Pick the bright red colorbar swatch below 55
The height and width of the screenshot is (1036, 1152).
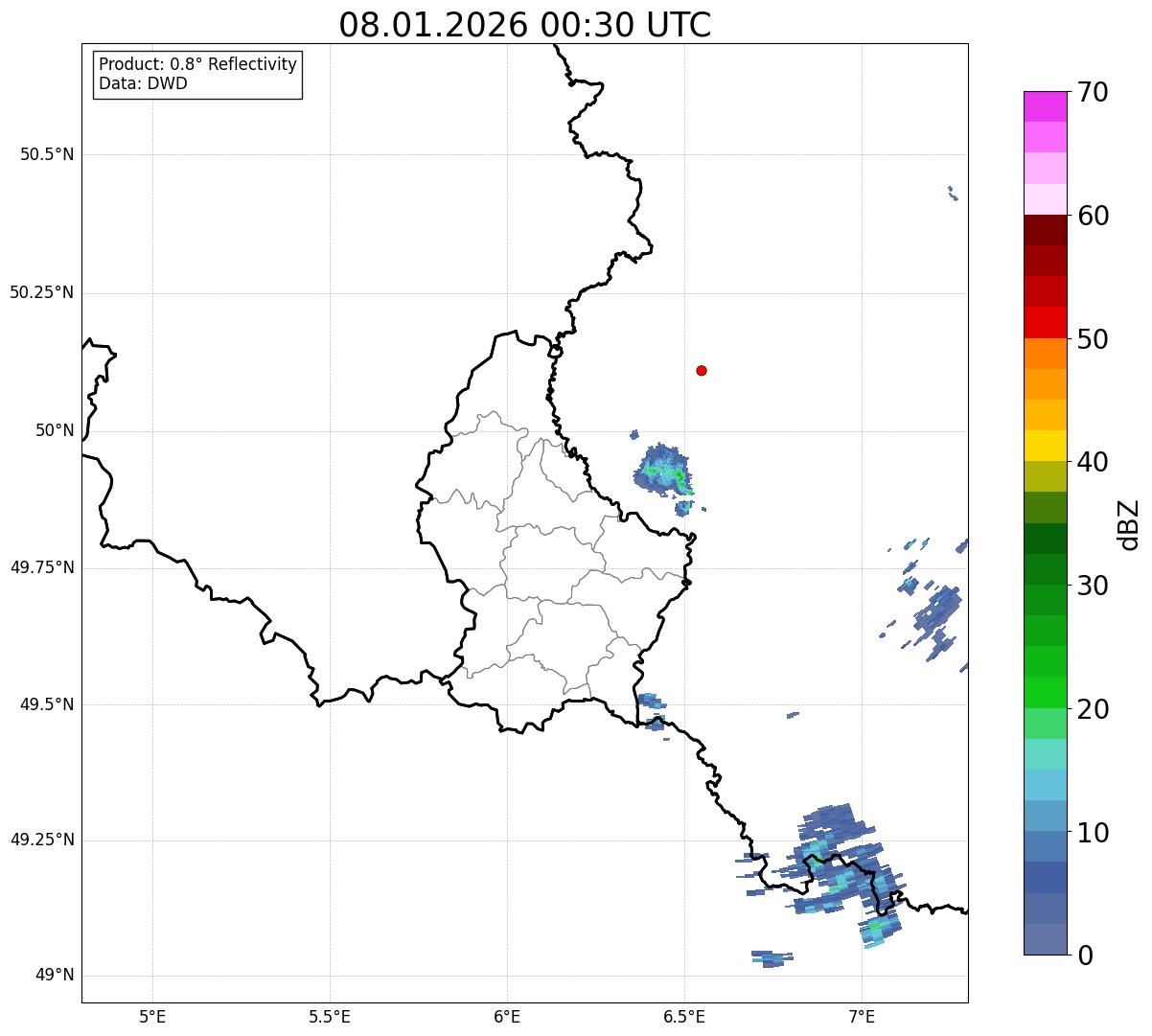click(x=1045, y=323)
